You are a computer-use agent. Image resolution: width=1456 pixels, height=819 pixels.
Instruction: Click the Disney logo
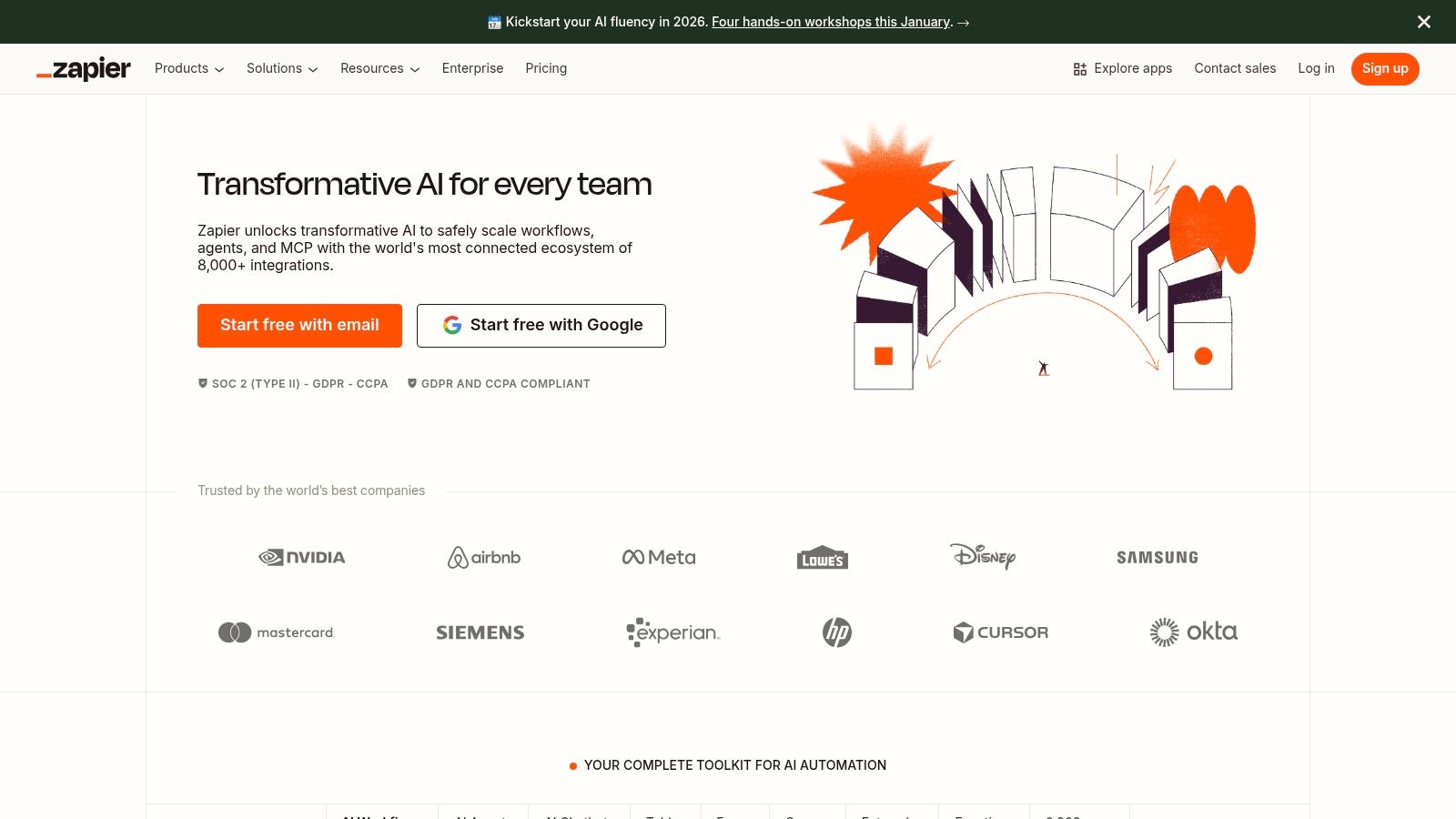[x=984, y=557]
